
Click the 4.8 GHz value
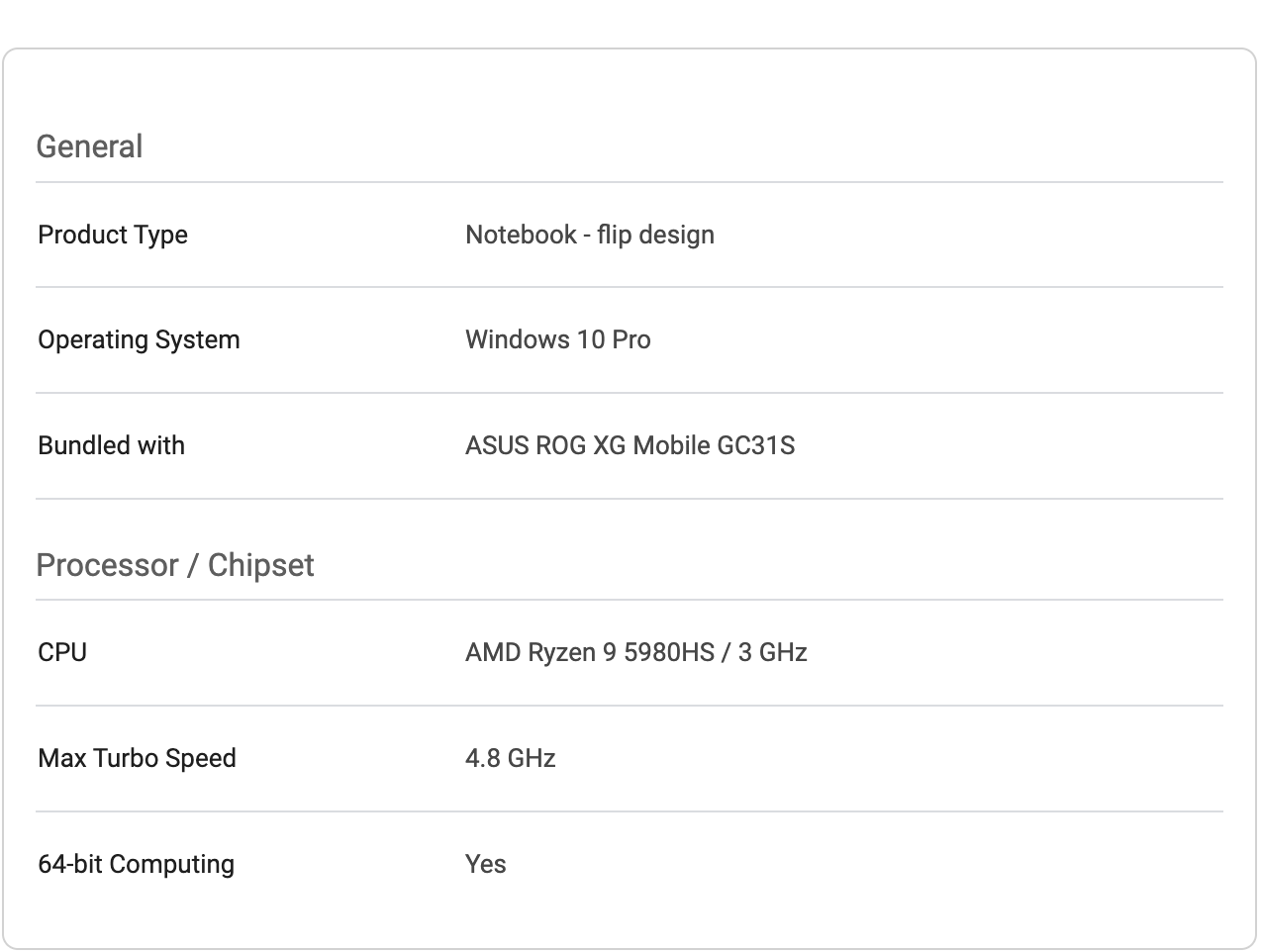click(x=510, y=758)
